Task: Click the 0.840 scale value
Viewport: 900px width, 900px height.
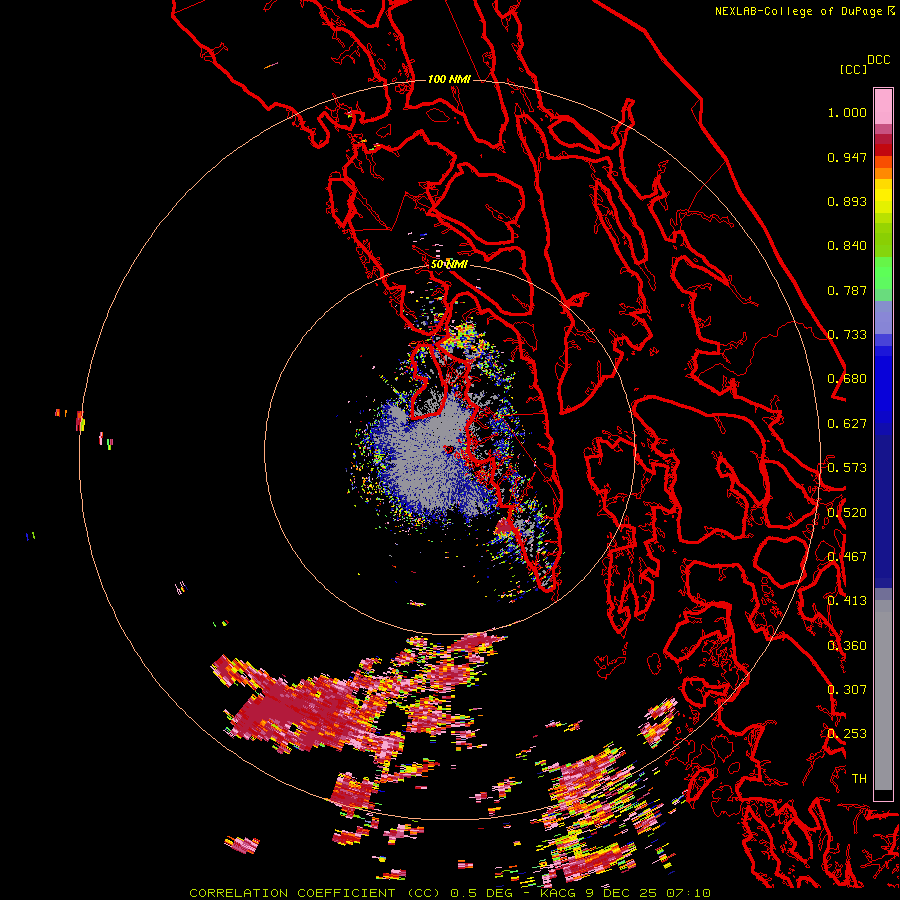Action: coord(847,246)
